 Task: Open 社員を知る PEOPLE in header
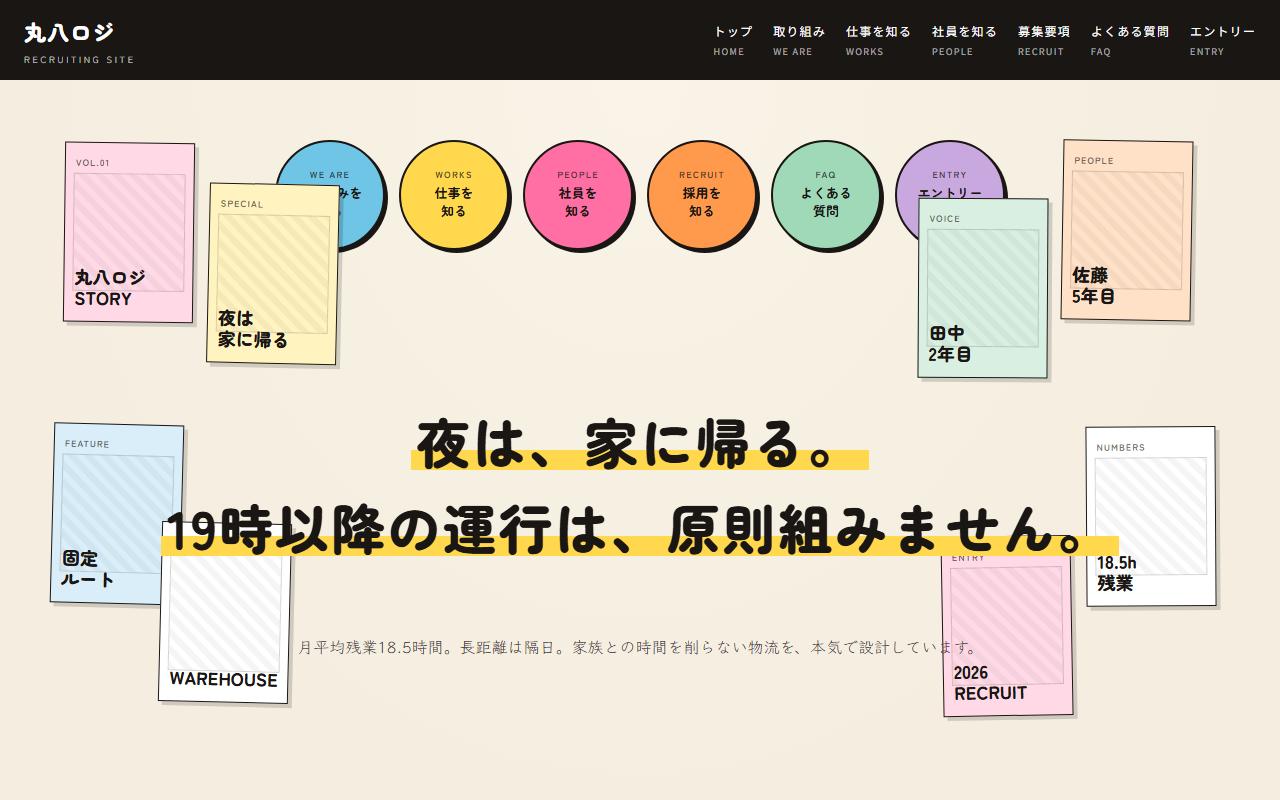coord(964,40)
